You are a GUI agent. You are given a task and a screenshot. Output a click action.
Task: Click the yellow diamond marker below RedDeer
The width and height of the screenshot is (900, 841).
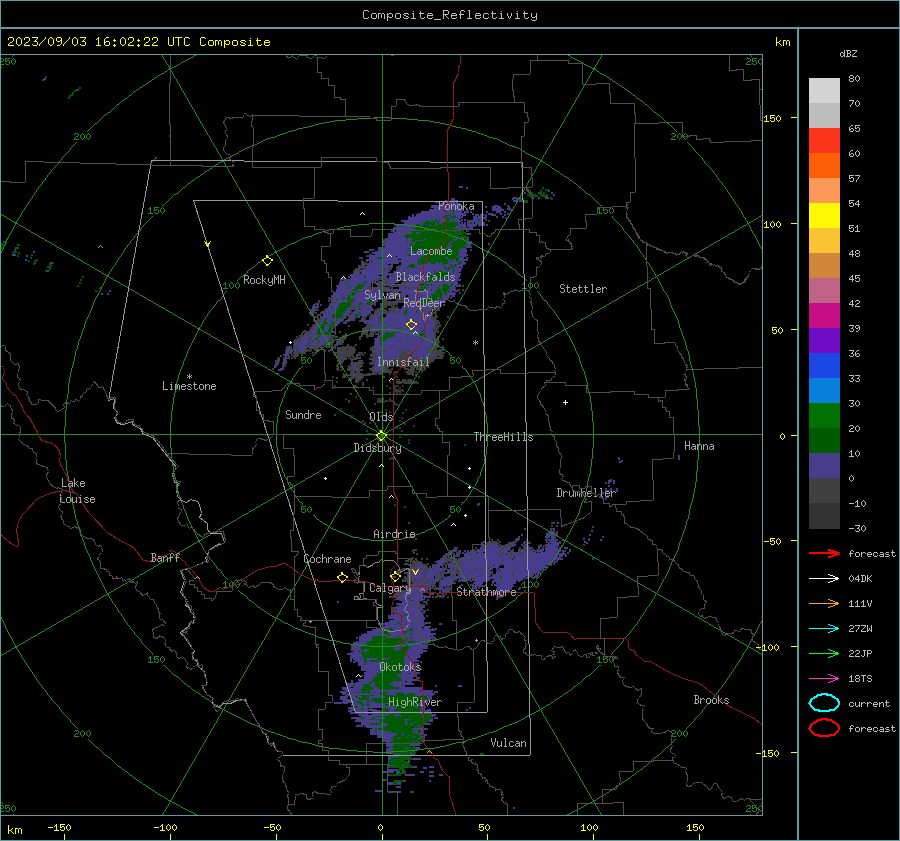[411, 325]
